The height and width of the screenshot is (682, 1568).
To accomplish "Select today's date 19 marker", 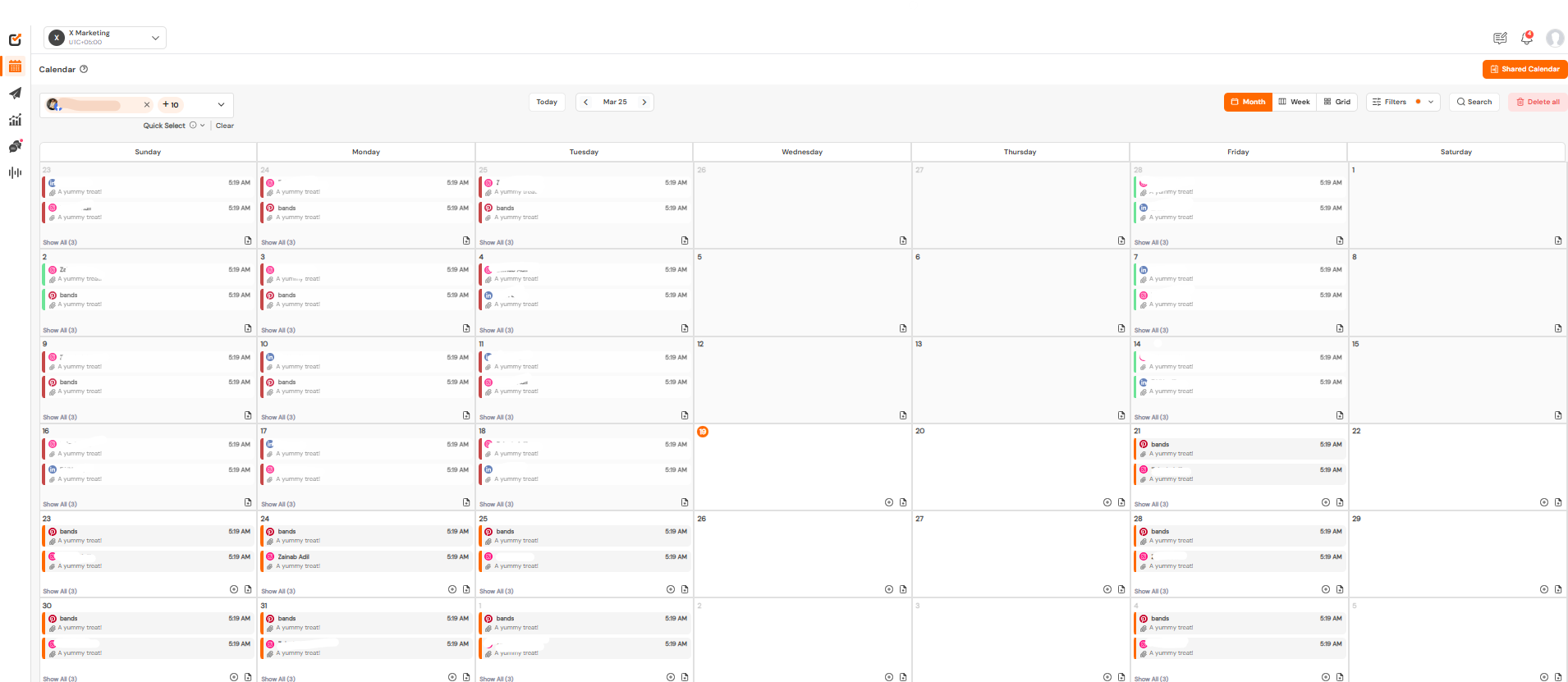I will pyautogui.click(x=703, y=432).
